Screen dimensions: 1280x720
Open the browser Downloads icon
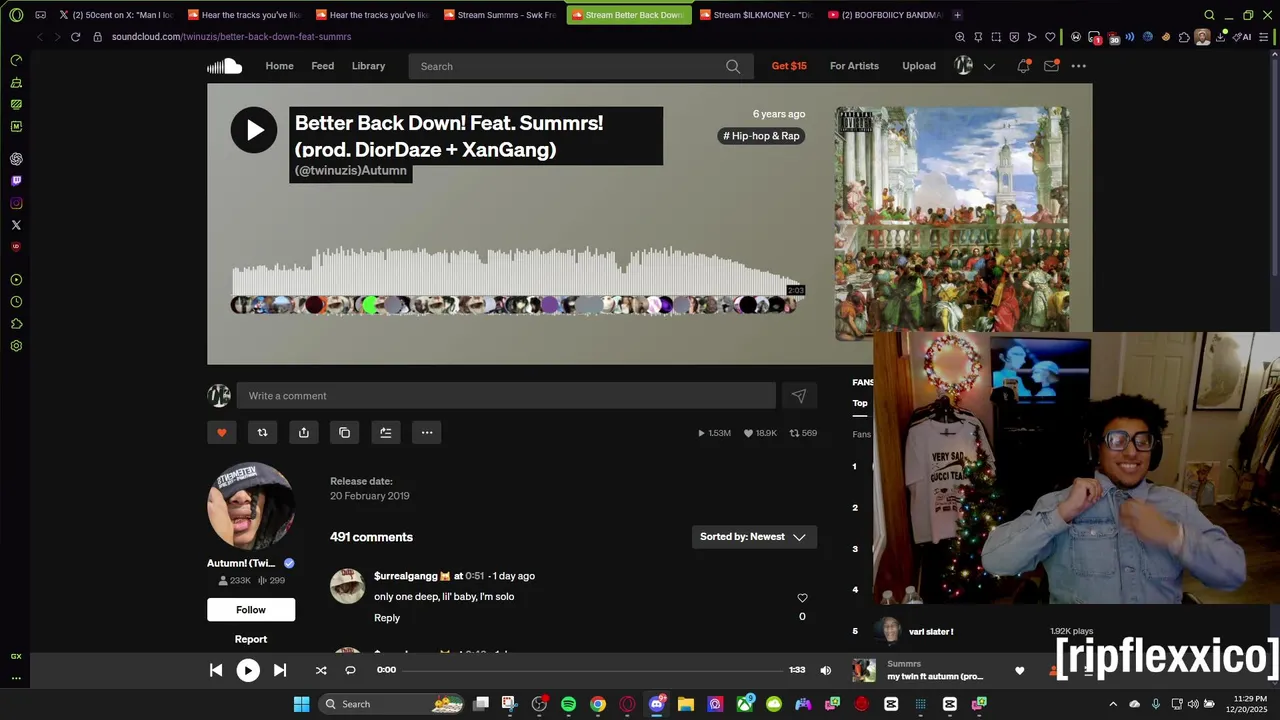click(x=1220, y=37)
